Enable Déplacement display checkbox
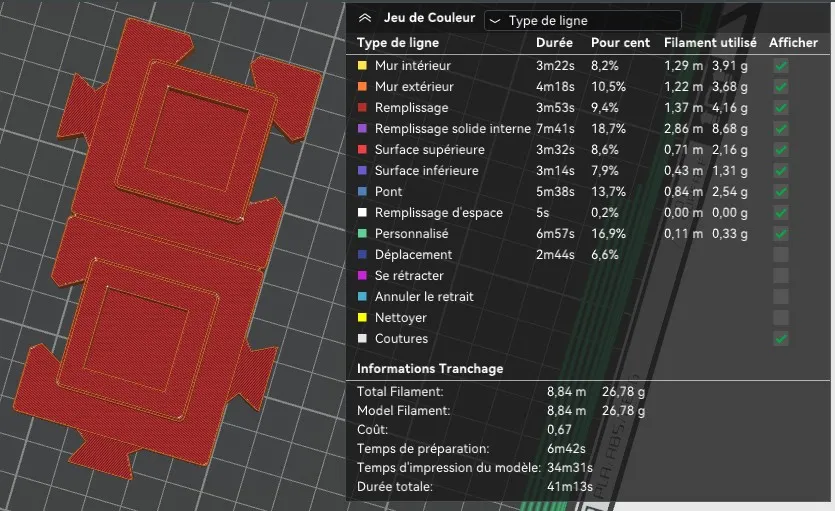Screen dimensions: 835x511 click(x=781, y=254)
